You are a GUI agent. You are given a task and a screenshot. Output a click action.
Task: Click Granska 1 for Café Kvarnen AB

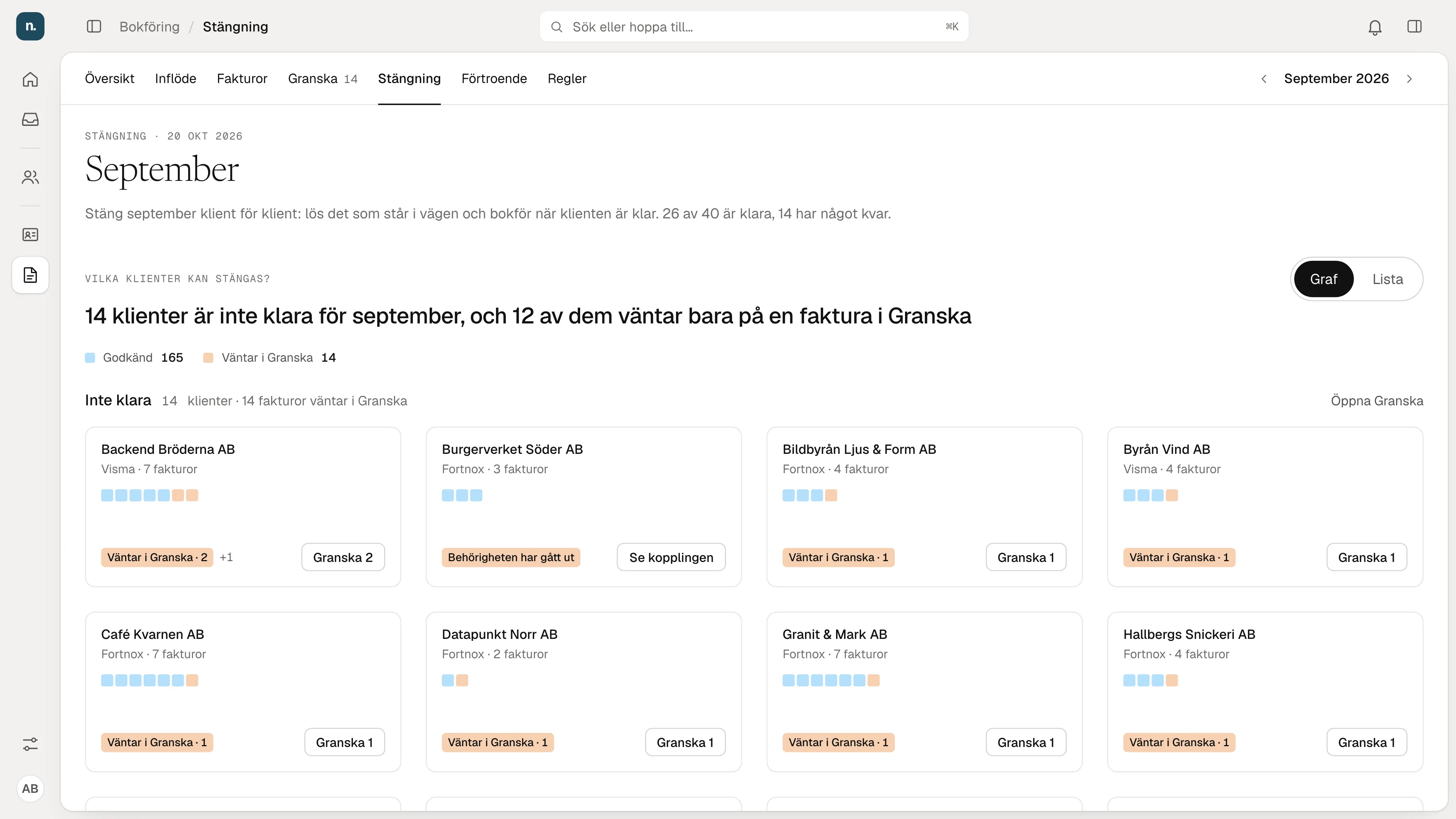[344, 742]
